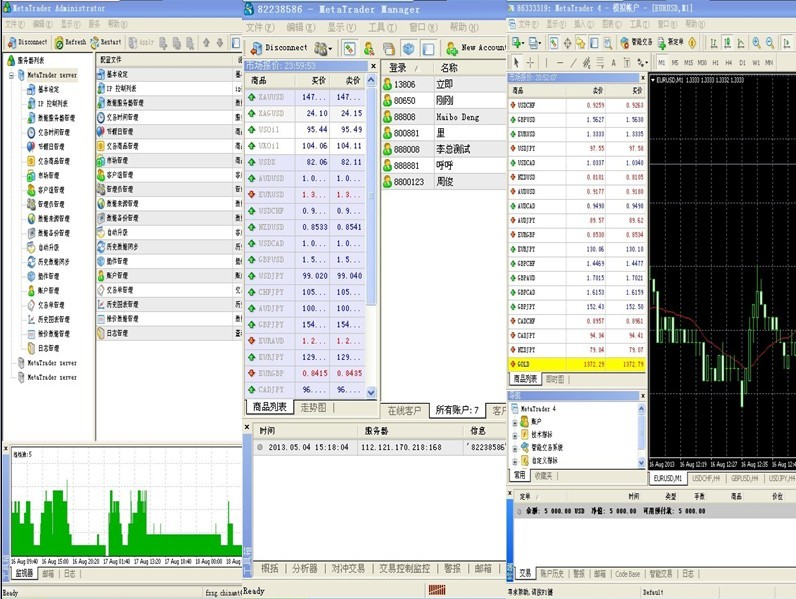The image size is (796, 599).
Task: Switch chart to H4 timeframe
Action: [728, 62]
